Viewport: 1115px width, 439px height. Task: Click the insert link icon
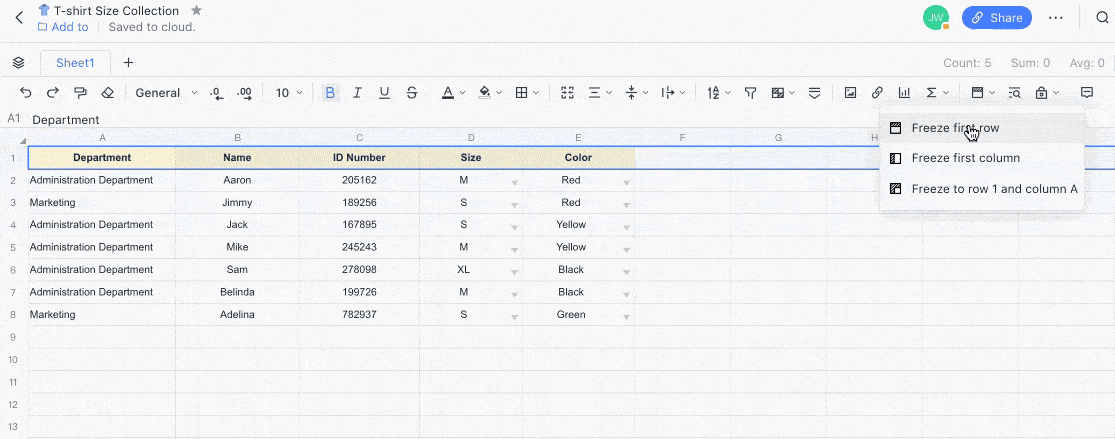877,93
